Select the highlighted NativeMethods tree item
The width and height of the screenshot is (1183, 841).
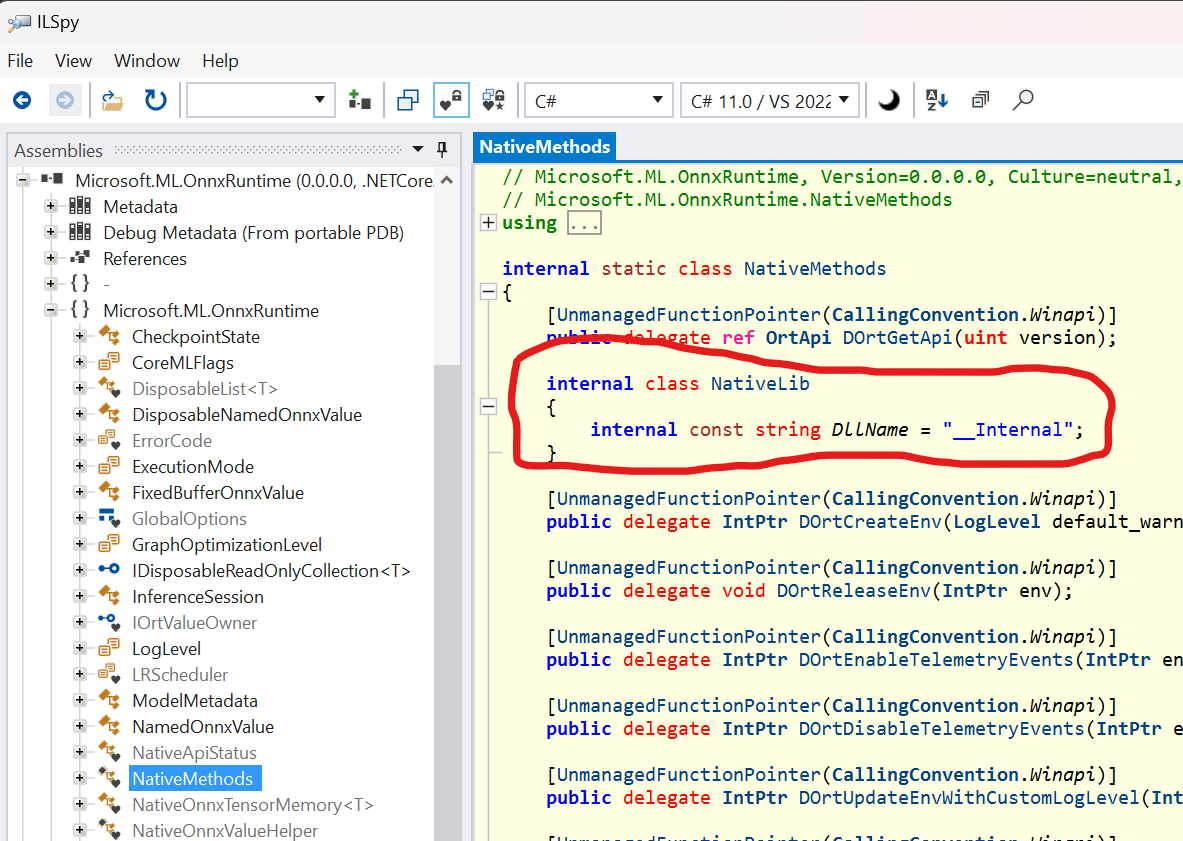pos(193,778)
